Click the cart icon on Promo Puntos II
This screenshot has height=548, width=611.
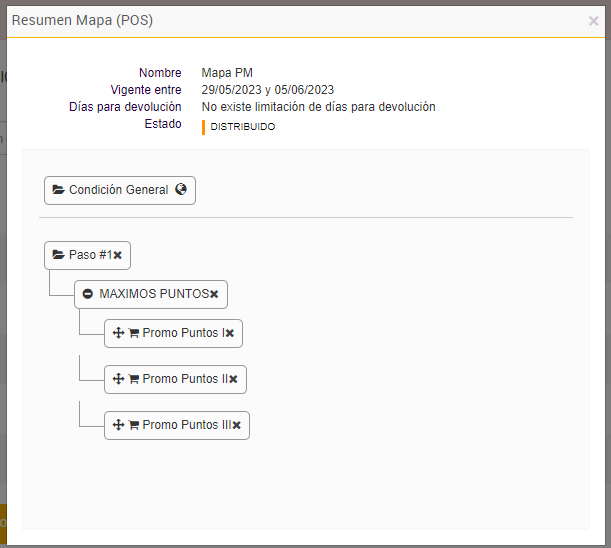coord(134,379)
